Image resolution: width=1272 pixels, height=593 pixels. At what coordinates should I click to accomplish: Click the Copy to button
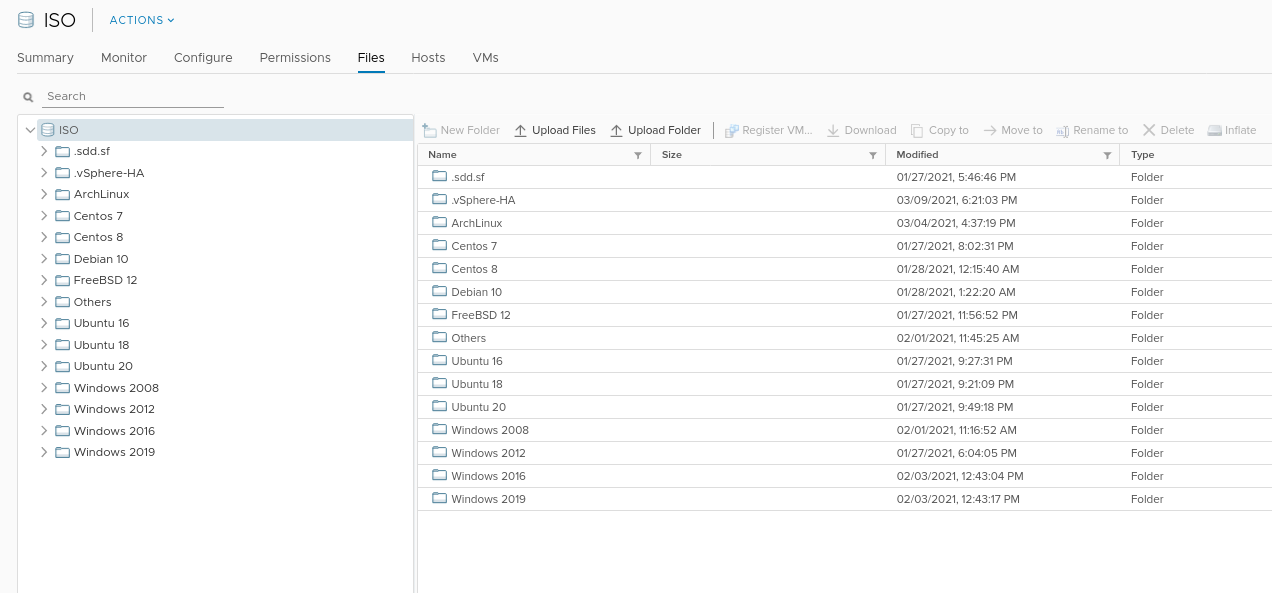pos(940,130)
